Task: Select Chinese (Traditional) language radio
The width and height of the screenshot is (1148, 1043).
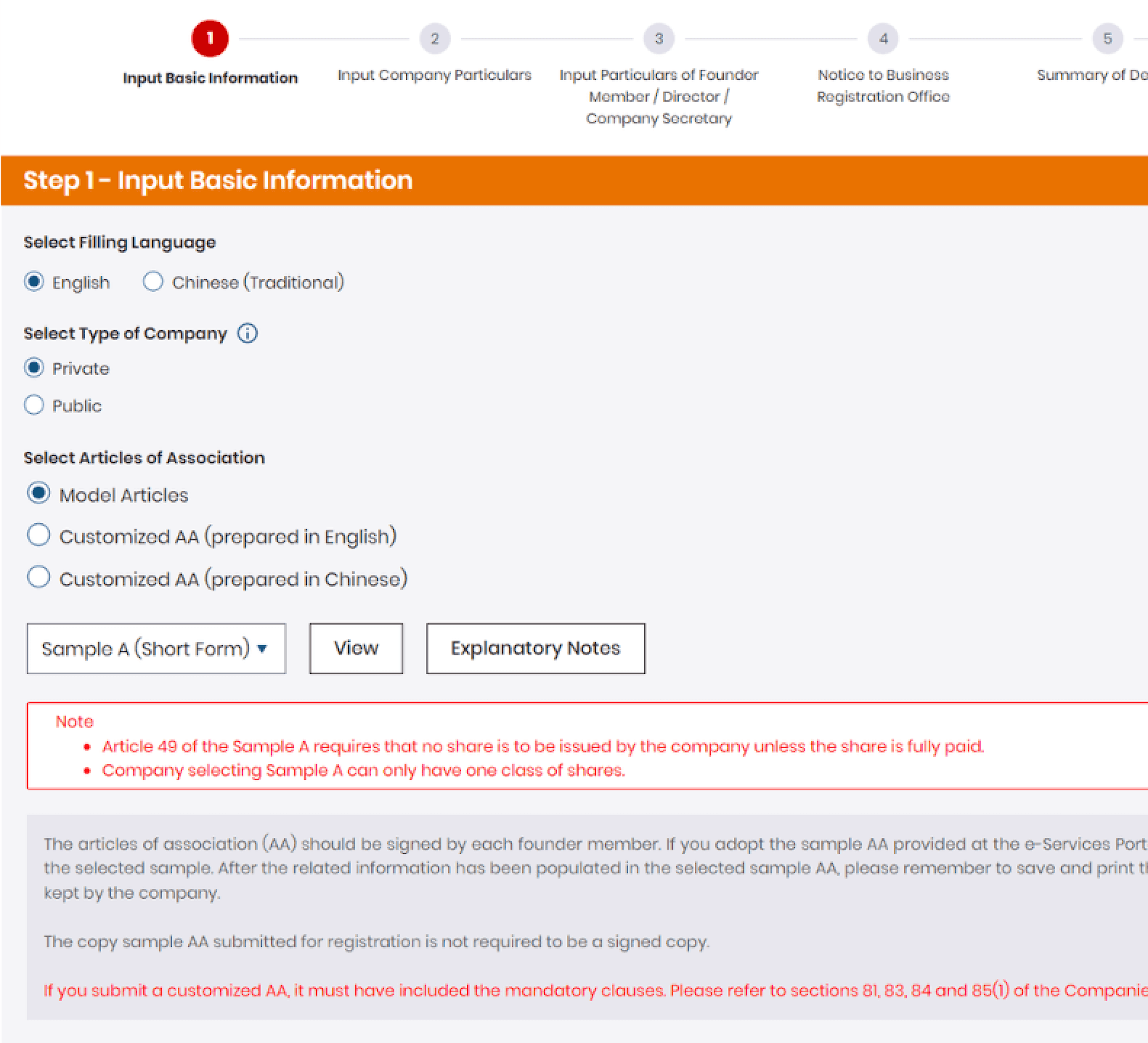Action: click(x=152, y=282)
